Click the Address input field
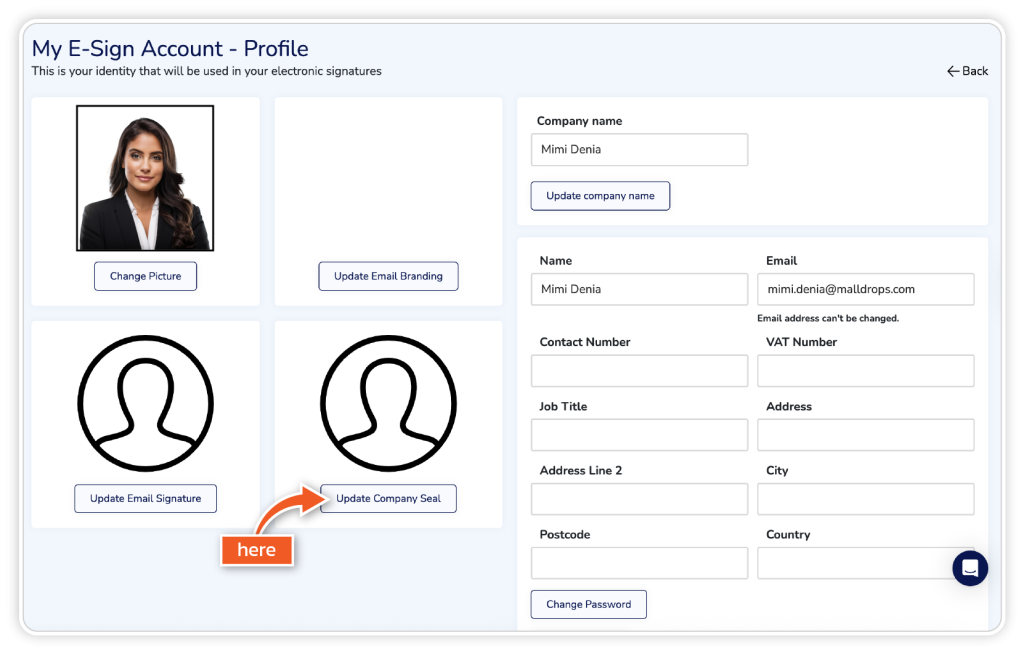Viewport: 1024px width, 654px height. [x=865, y=435]
